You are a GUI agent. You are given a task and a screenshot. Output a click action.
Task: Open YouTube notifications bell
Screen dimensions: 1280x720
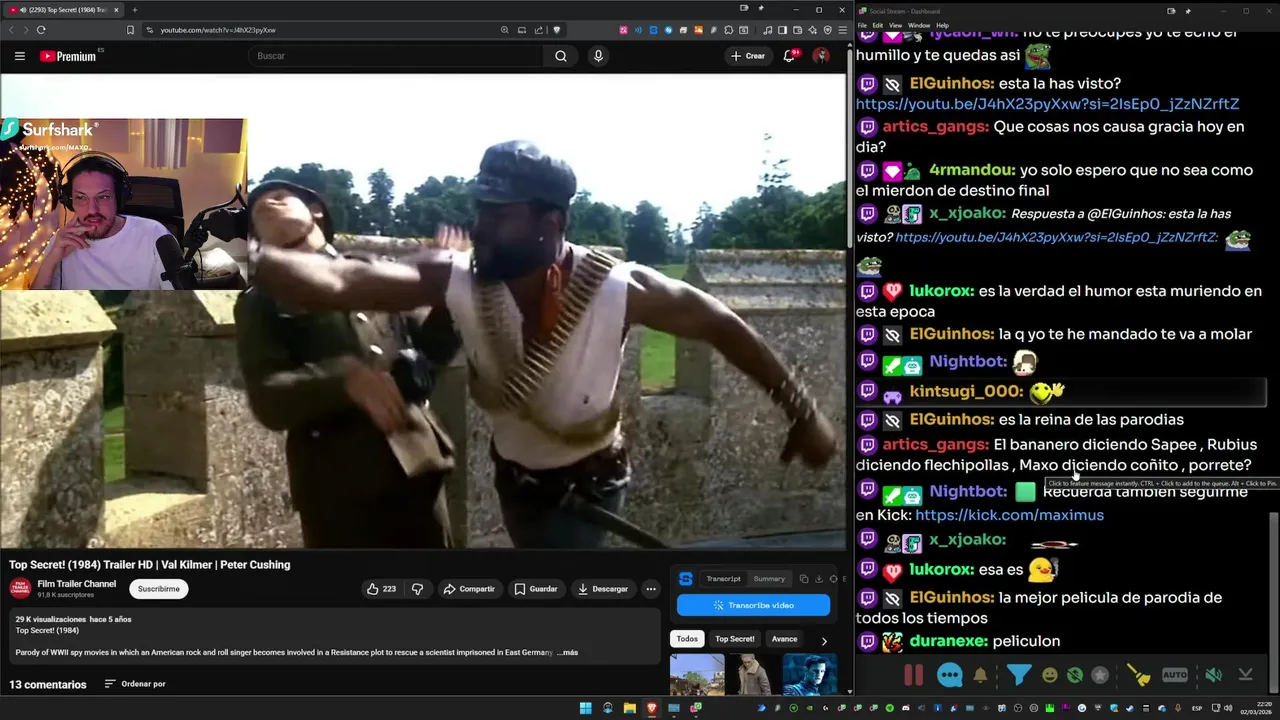pyautogui.click(x=789, y=56)
